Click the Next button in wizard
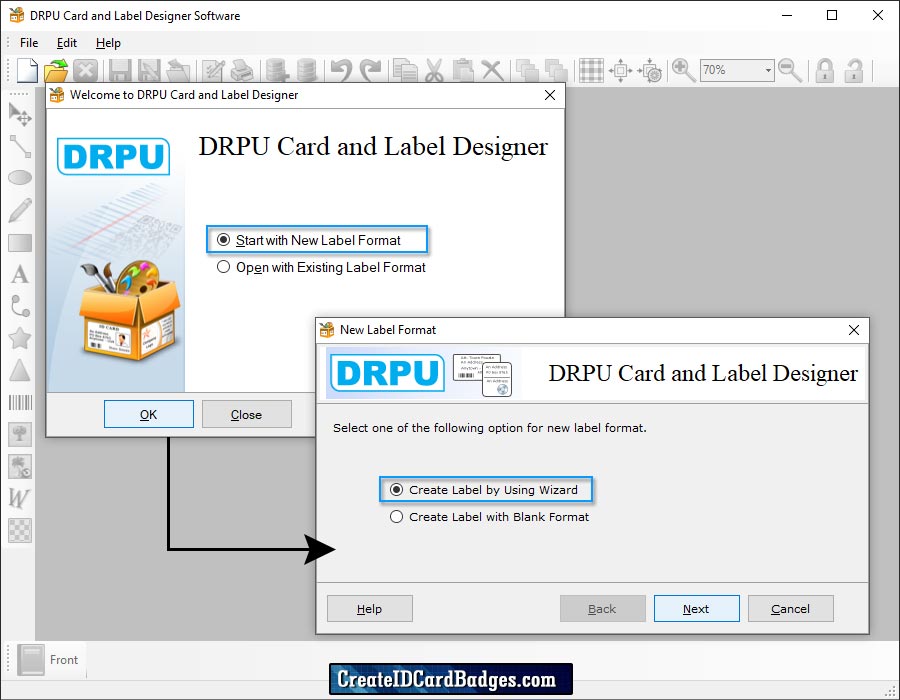The image size is (900, 700). pyautogui.click(x=696, y=609)
